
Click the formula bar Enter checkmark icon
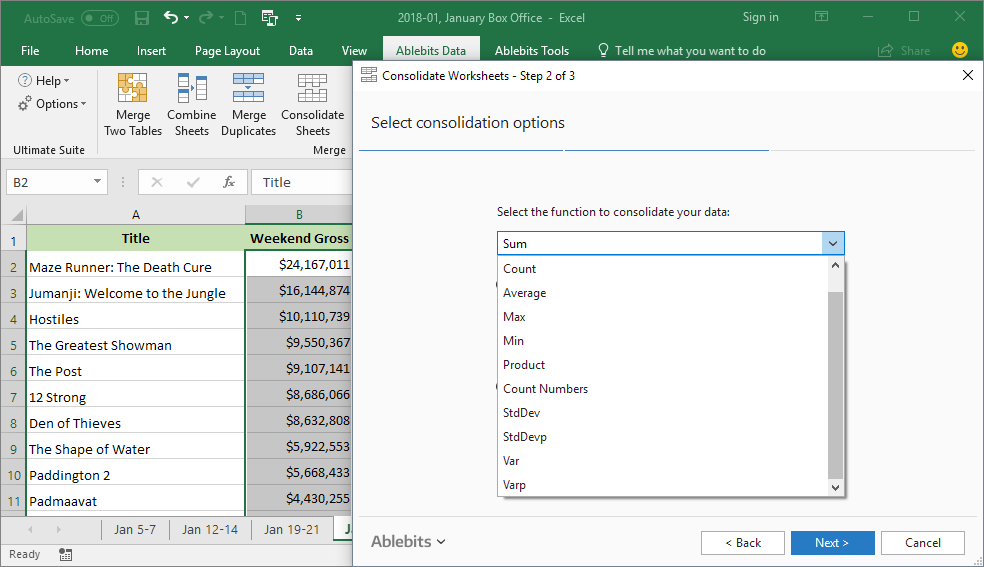(x=193, y=182)
